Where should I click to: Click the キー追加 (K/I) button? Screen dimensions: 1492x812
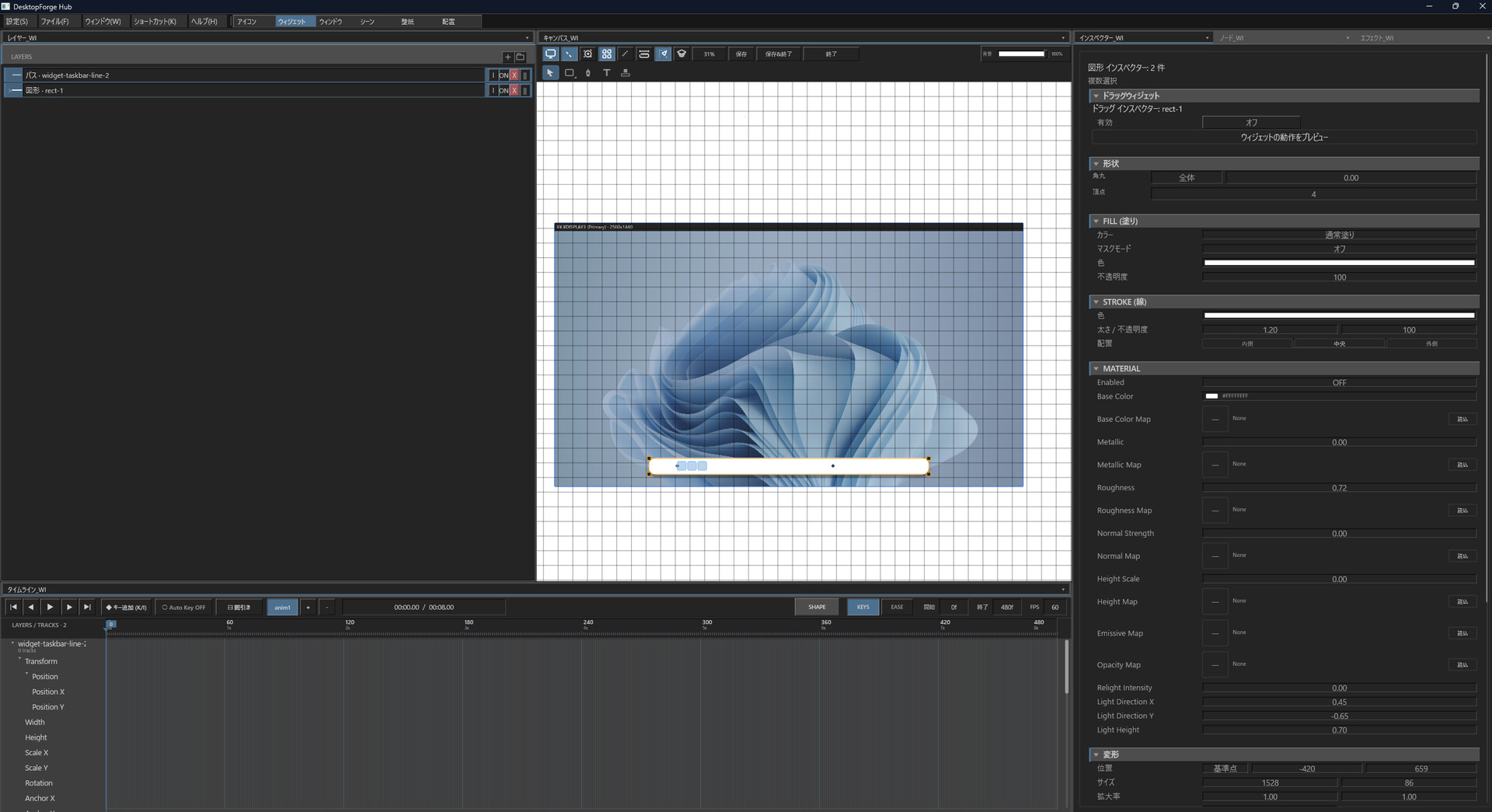pyautogui.click(x=127, y=607)
